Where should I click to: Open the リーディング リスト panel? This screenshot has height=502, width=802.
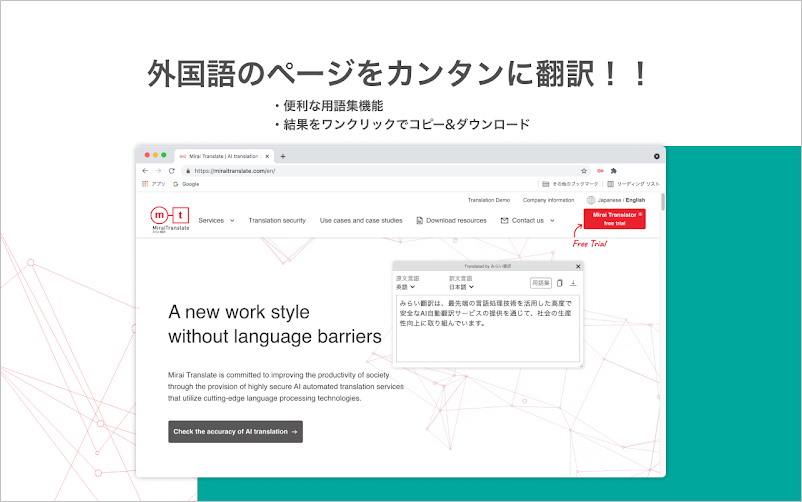pyautogui.click(x=633, y=184)
